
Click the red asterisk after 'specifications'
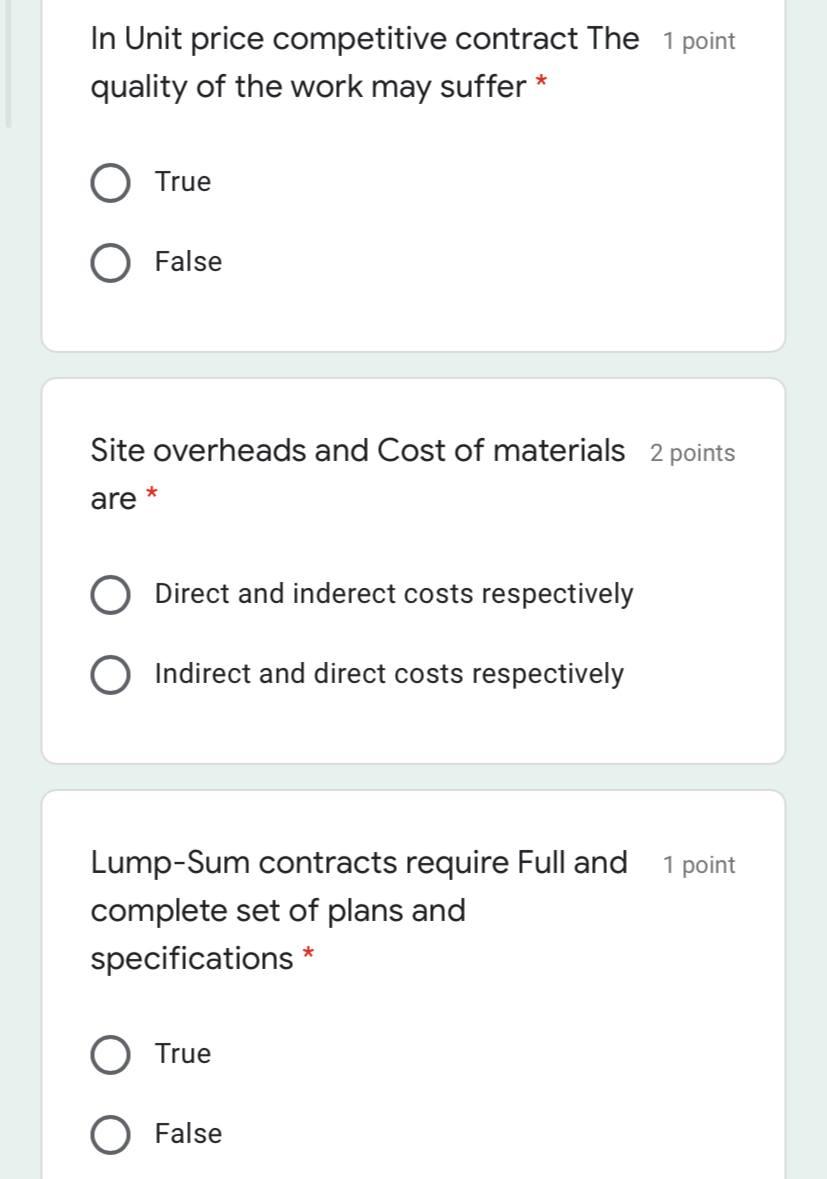tap(306, 957)
